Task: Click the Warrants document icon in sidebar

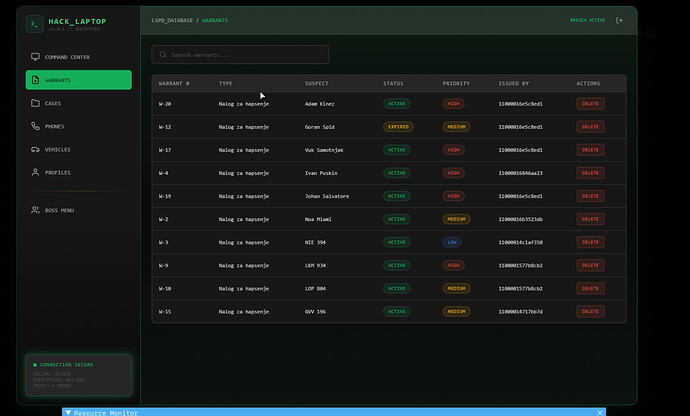Action: [35, 80]
